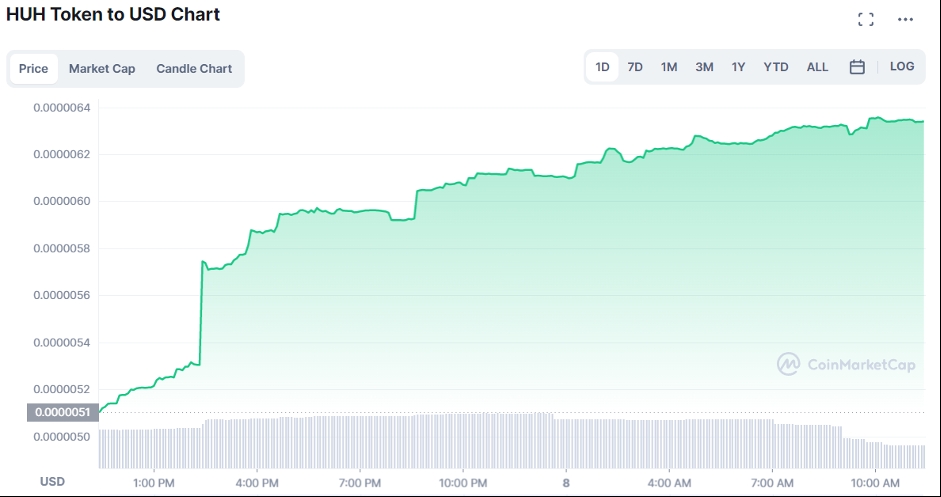
Task: Open the calendar date range picker
Action: click(857, 67)
